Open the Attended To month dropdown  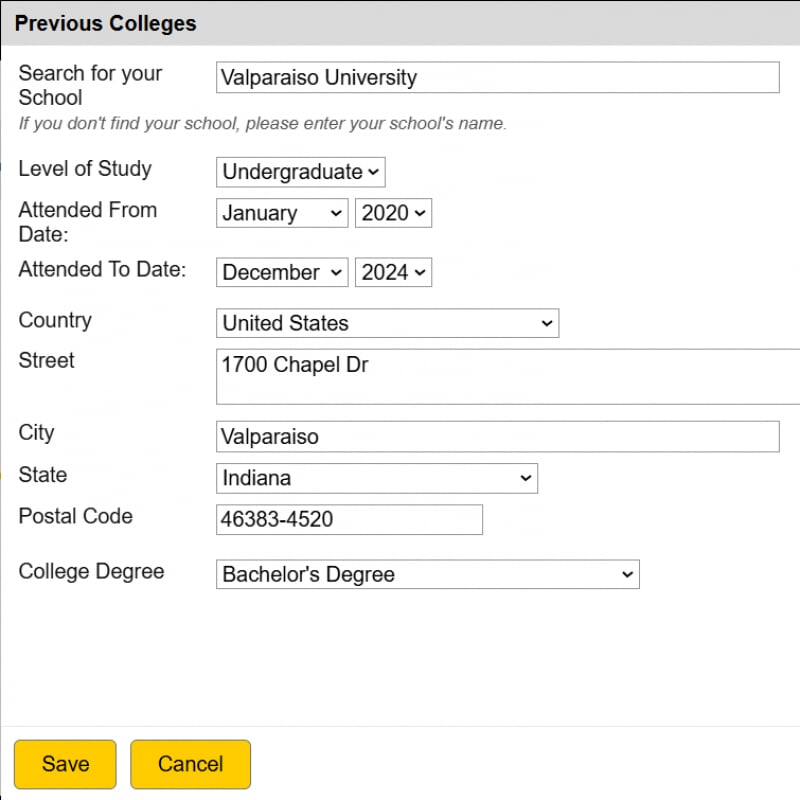pos(282,272)
